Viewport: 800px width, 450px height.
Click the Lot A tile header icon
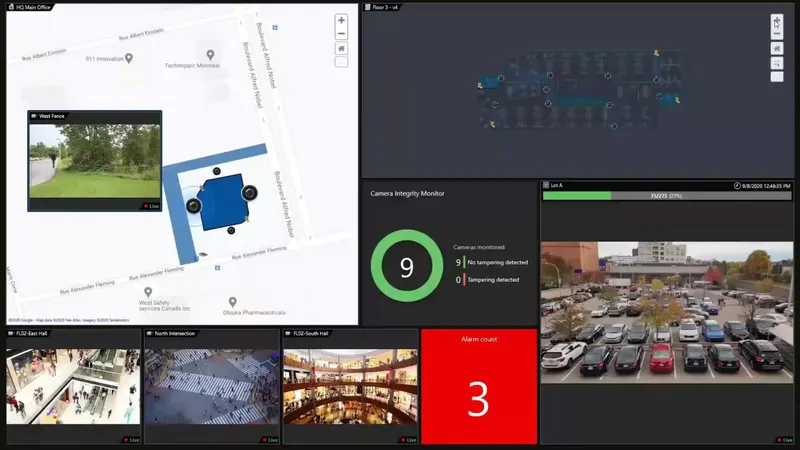tap(546, 185)
